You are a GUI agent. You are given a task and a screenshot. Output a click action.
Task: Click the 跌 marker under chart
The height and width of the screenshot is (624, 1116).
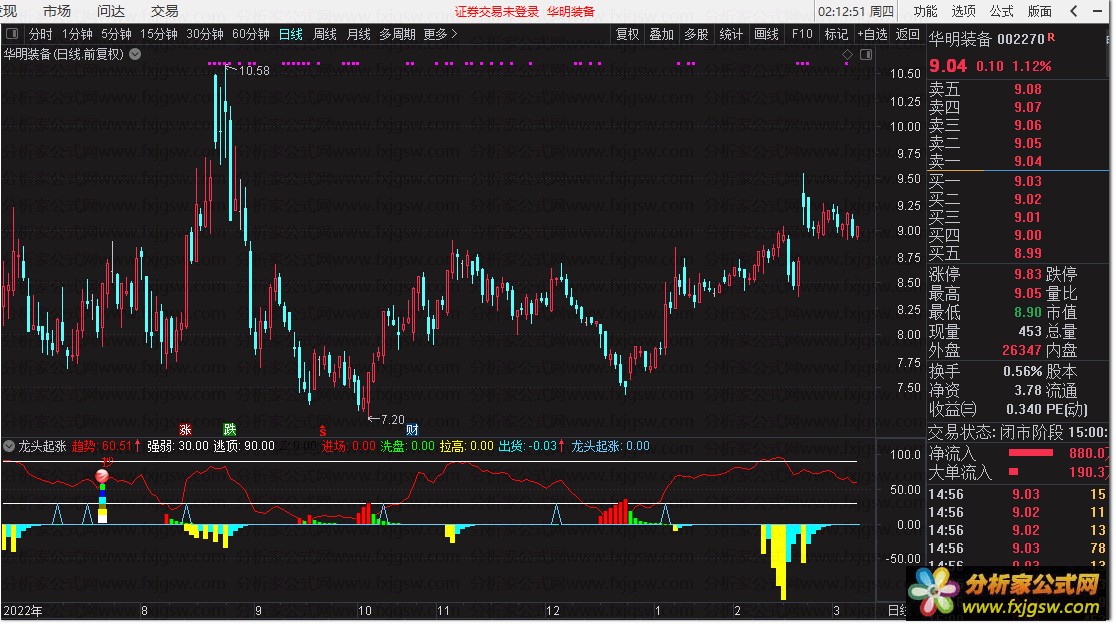229,429
